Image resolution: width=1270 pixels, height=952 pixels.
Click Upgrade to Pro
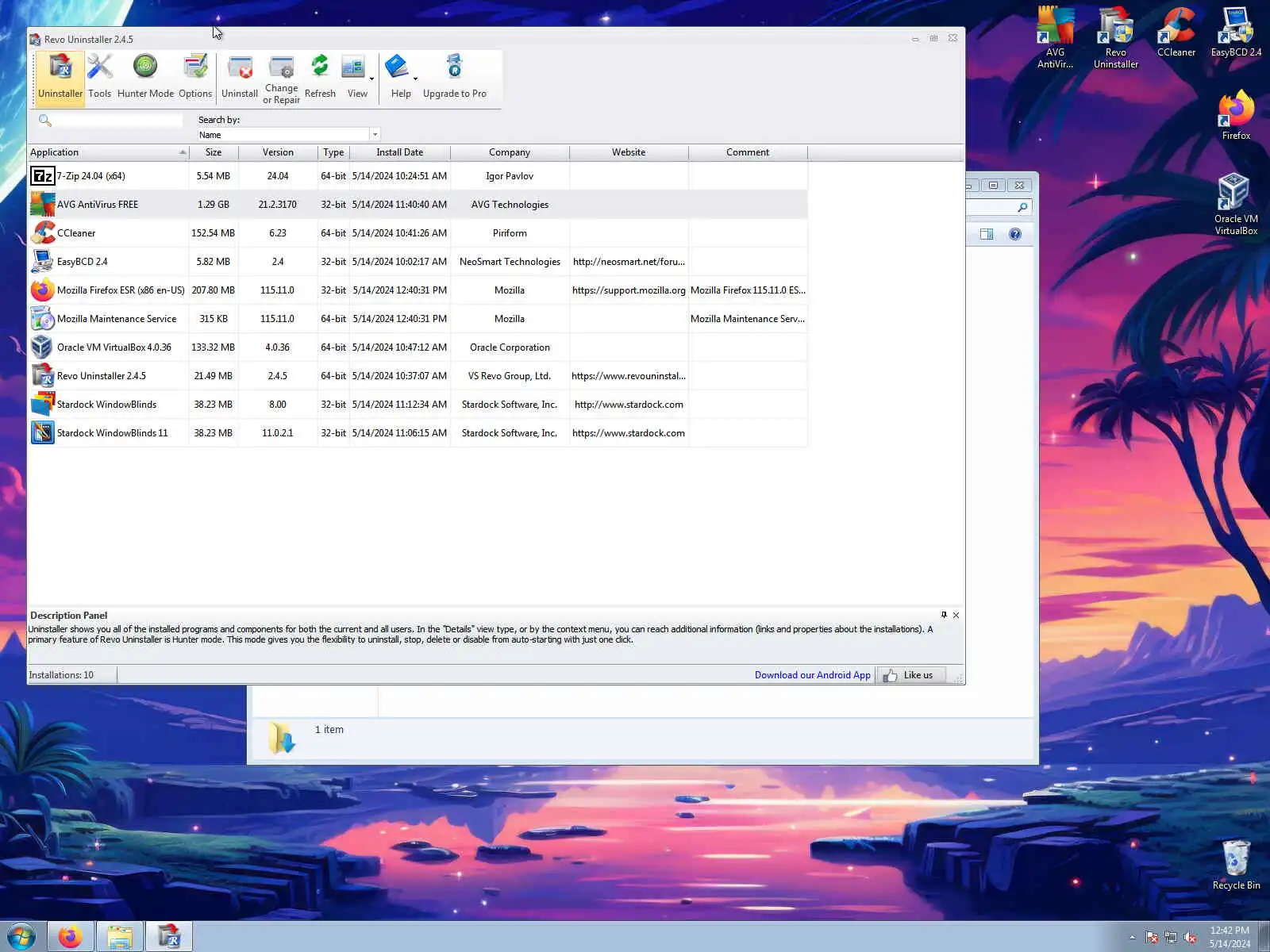click(x=455, y=77)
